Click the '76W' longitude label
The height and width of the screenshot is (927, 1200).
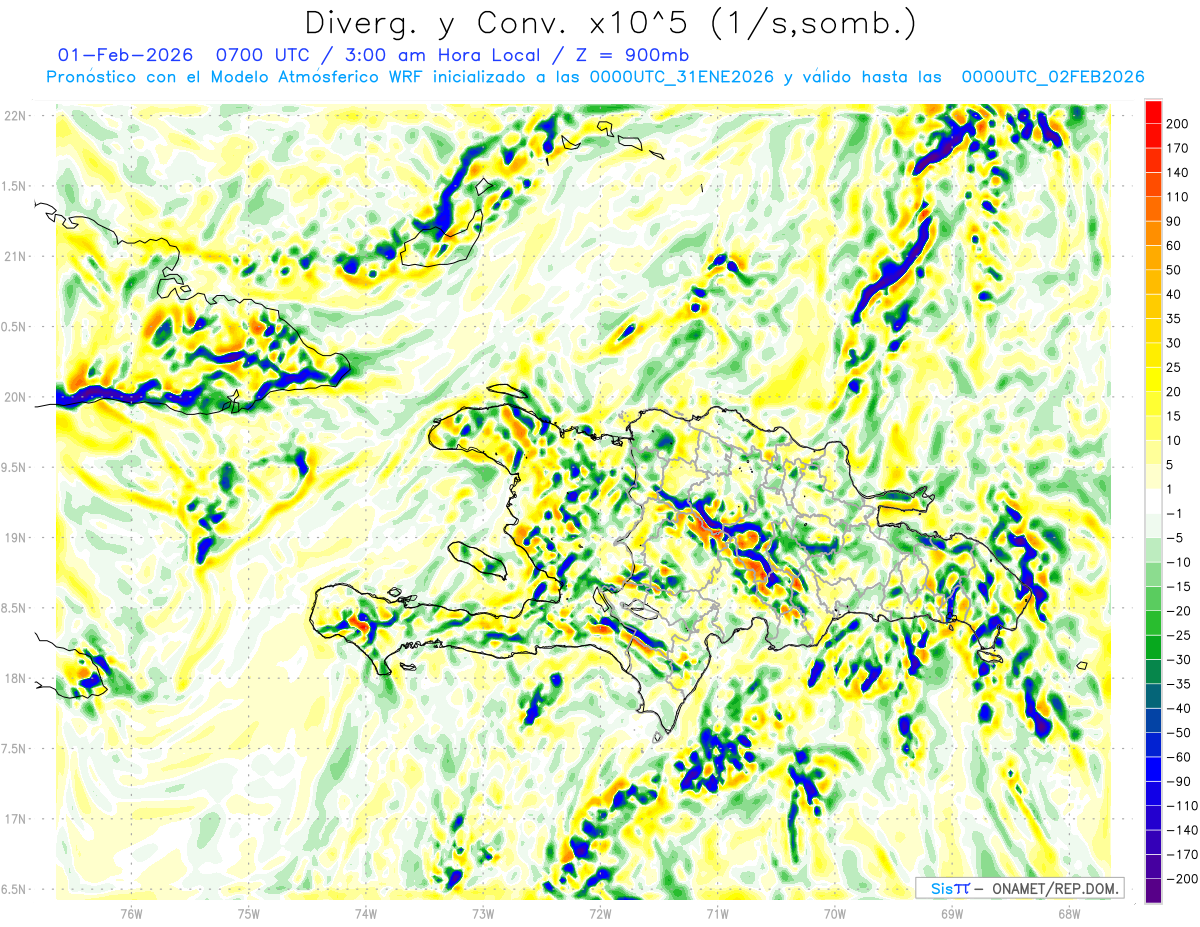click(x=131, y=913)
